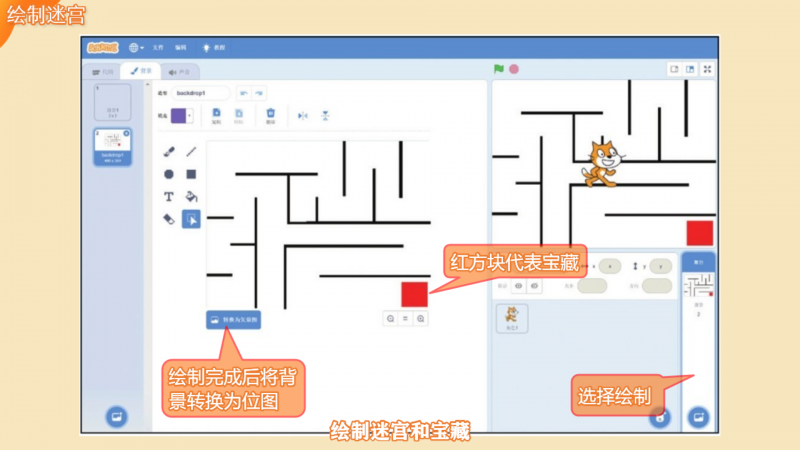
Task: Click the sprite size field
Action: (x=592, y=286)
